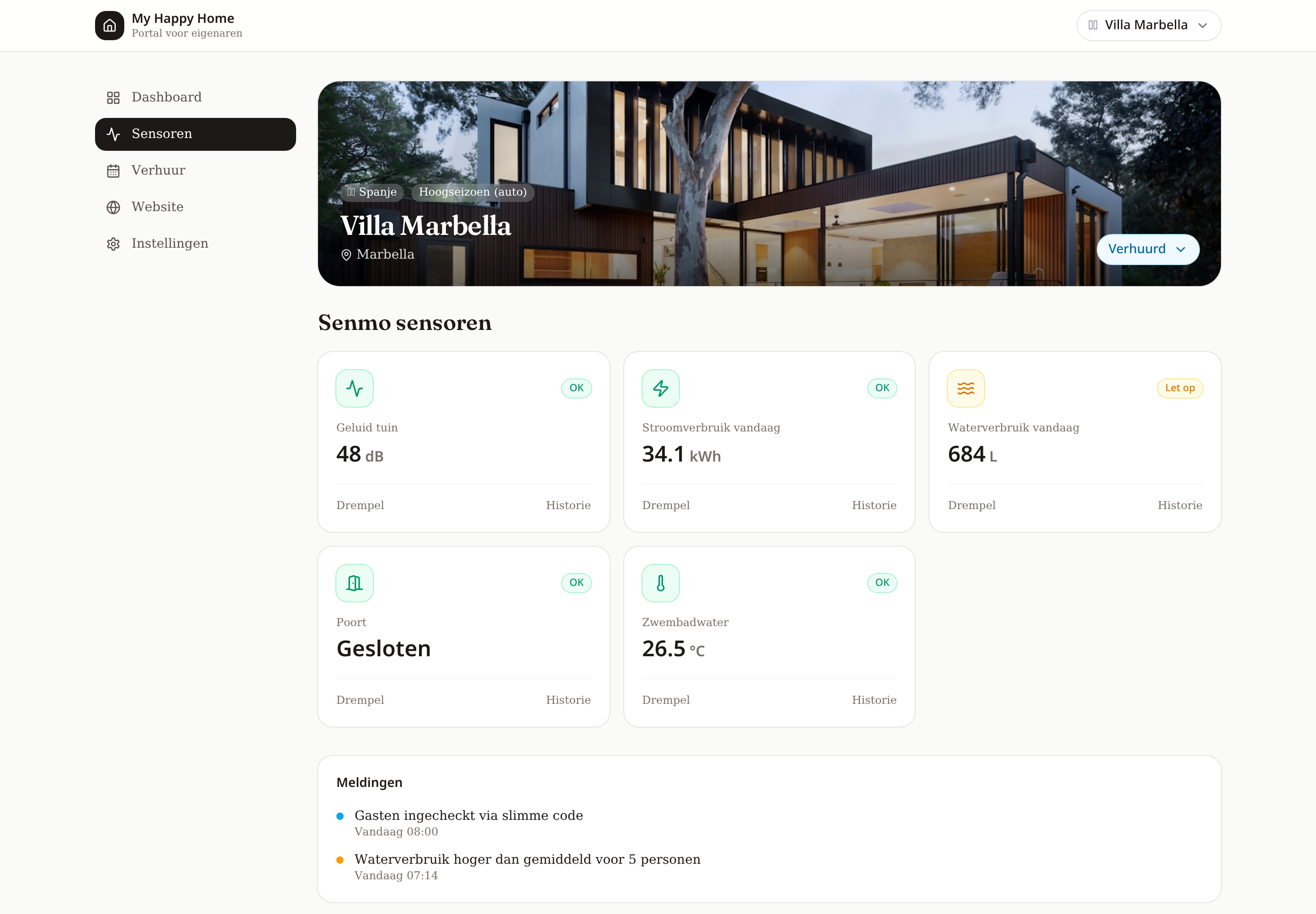1316x914 pixels.
Task: Click the OK badge on Poort card
Action: pos(576,582)
